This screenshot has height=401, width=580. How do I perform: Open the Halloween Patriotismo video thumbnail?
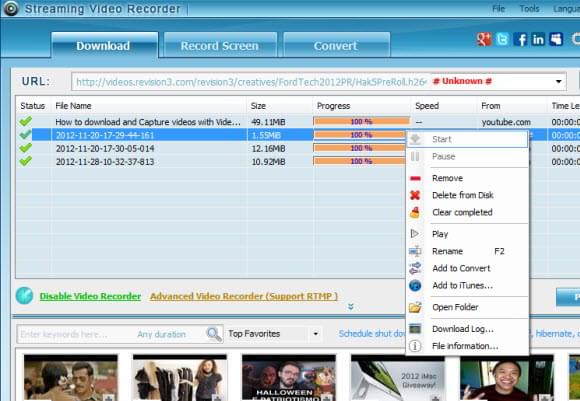[x=289, y=377]
